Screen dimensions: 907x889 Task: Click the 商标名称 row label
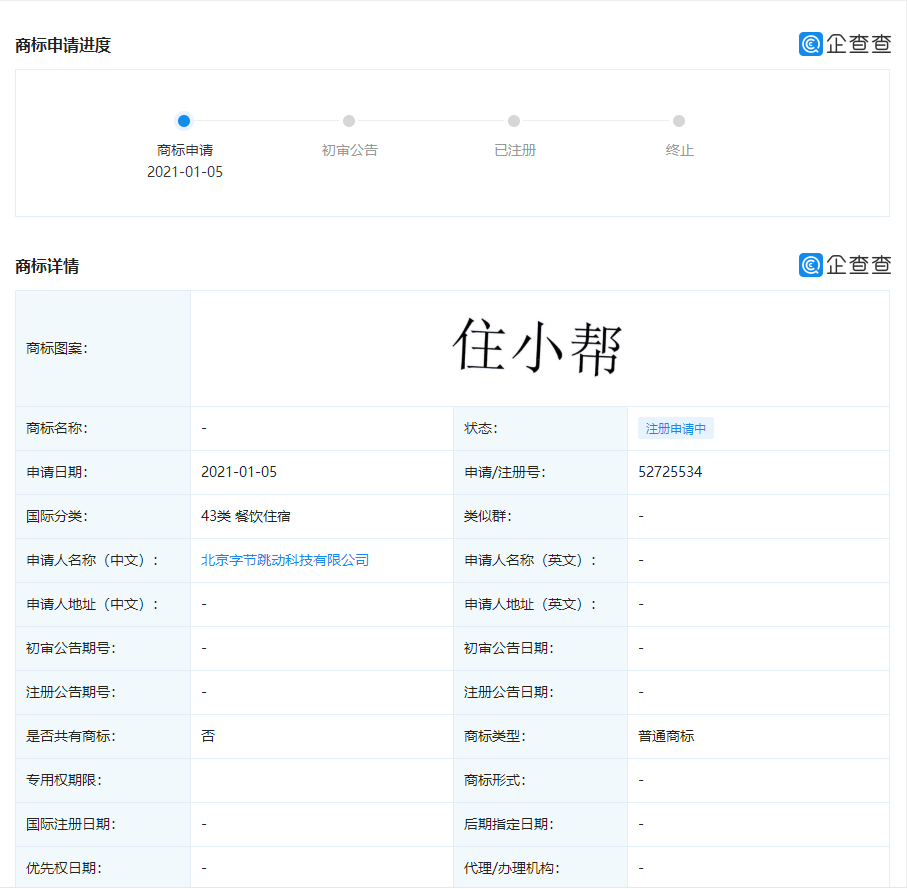pyautogui.click(x=57, y=428)
